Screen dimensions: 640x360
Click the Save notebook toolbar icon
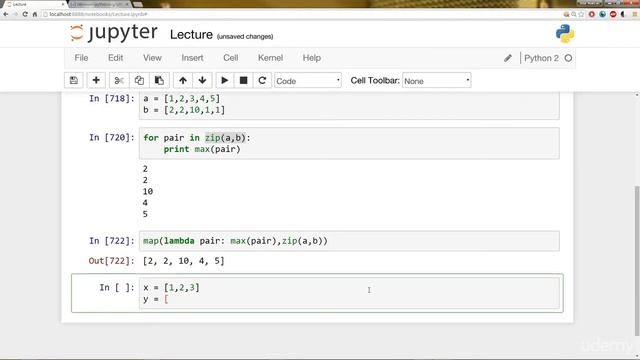coord(74,80)
